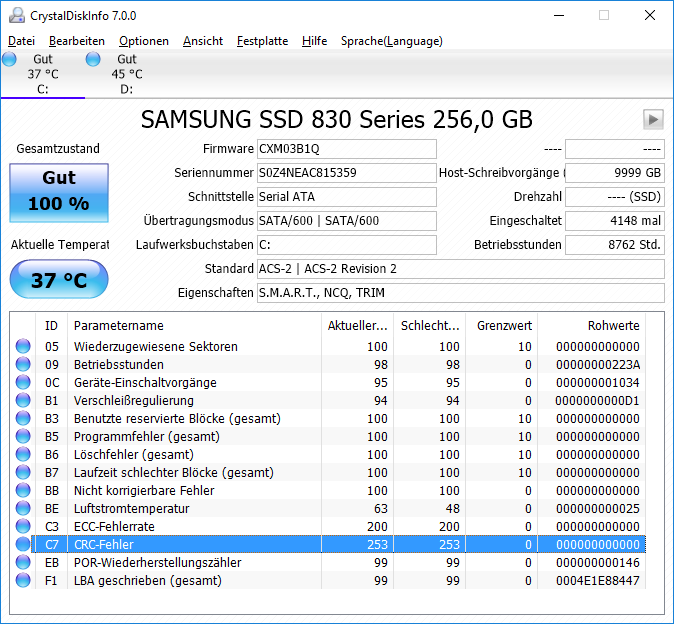Click the ID column header

[51, 325]
